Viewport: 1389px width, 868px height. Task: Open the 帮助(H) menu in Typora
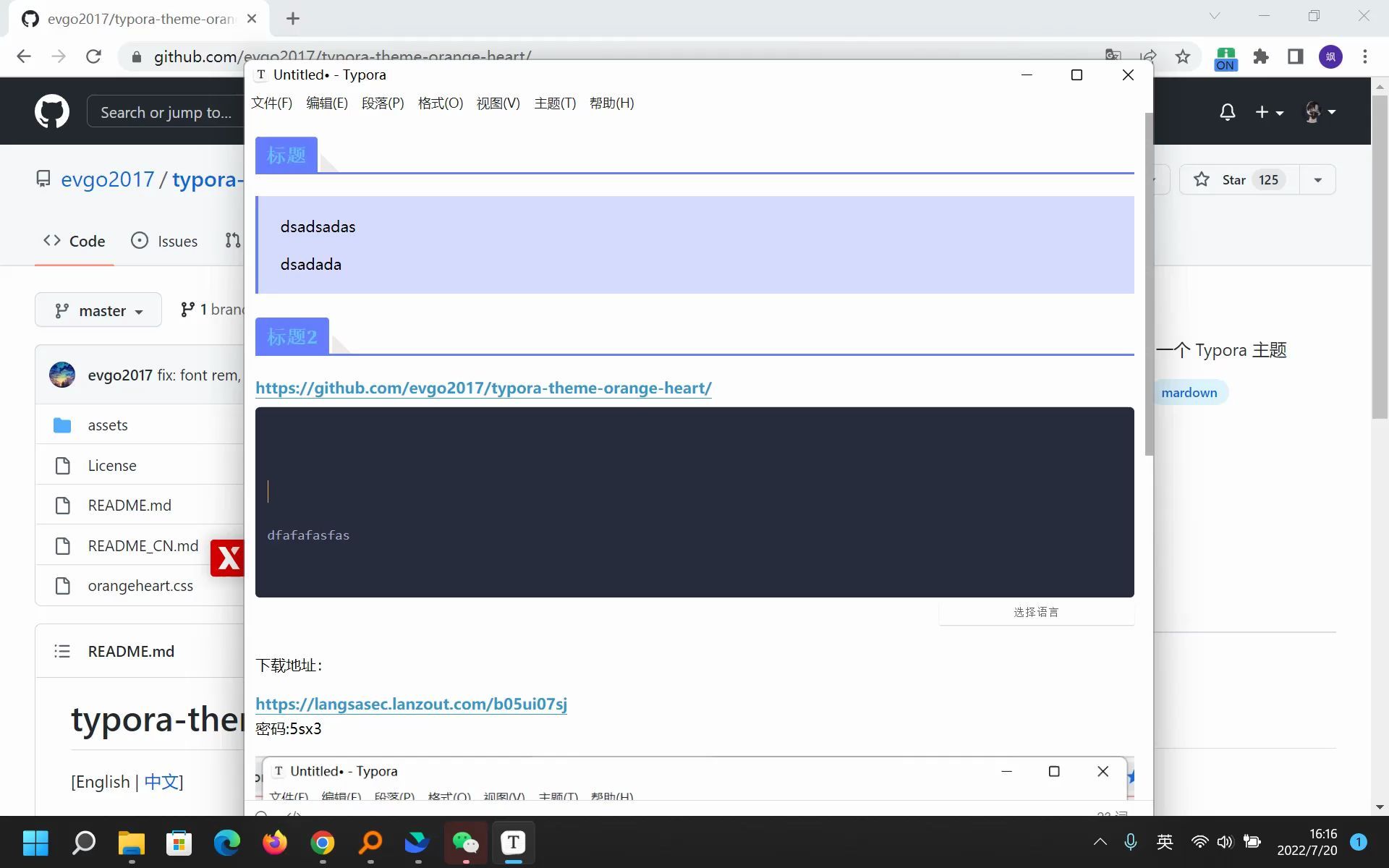coord(612,103)
